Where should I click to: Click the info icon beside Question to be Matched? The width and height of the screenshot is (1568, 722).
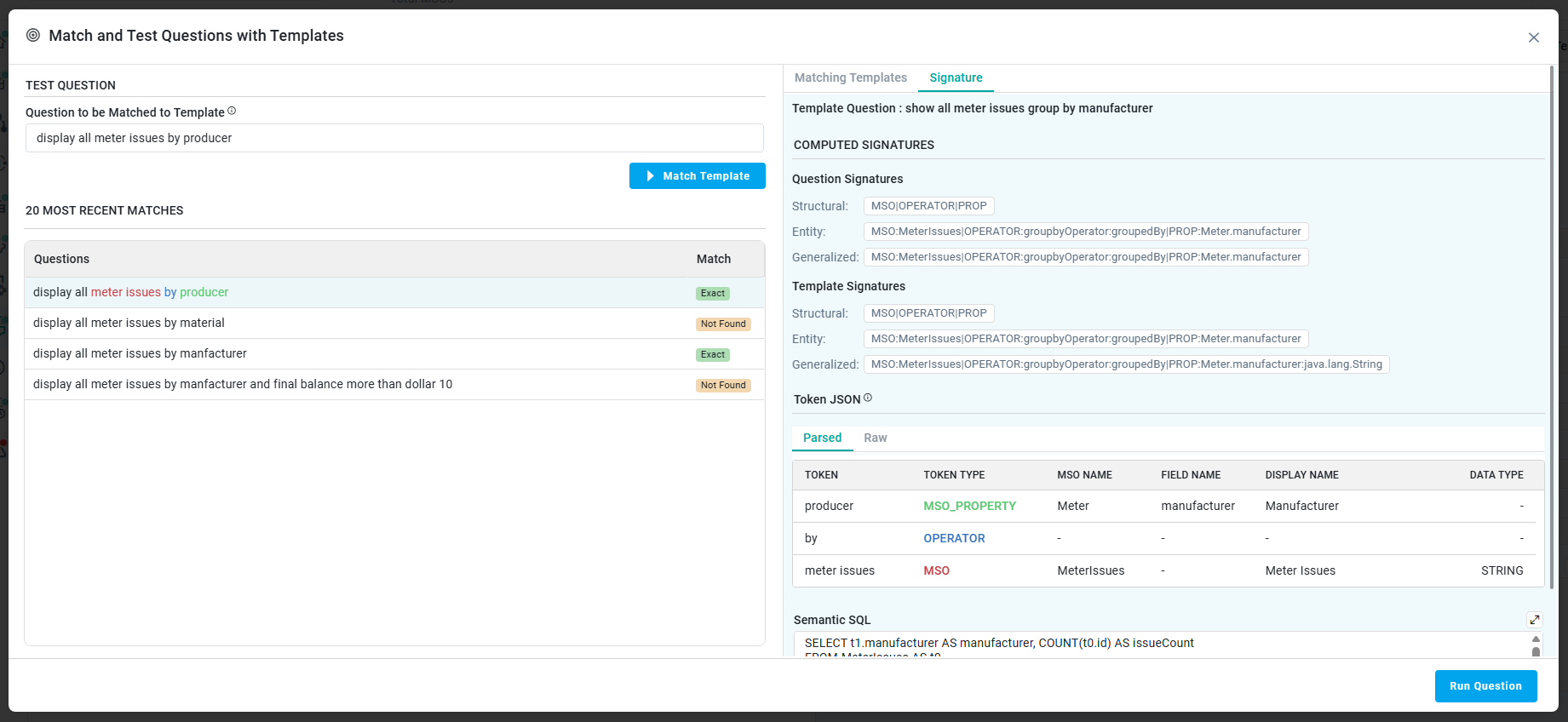click(x=232, y=111)
